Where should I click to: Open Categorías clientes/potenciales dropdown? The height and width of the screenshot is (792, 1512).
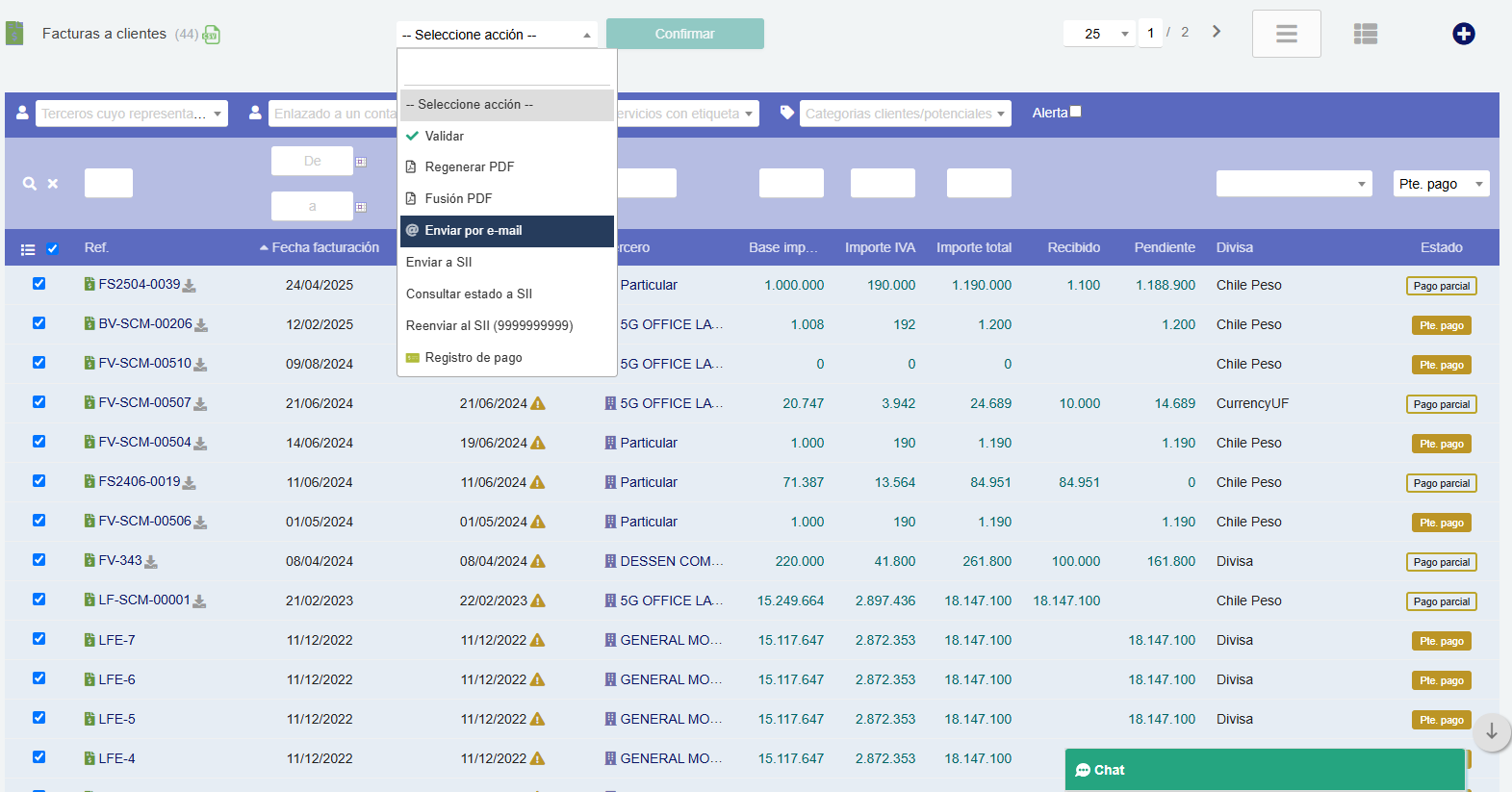click(905, 114)
